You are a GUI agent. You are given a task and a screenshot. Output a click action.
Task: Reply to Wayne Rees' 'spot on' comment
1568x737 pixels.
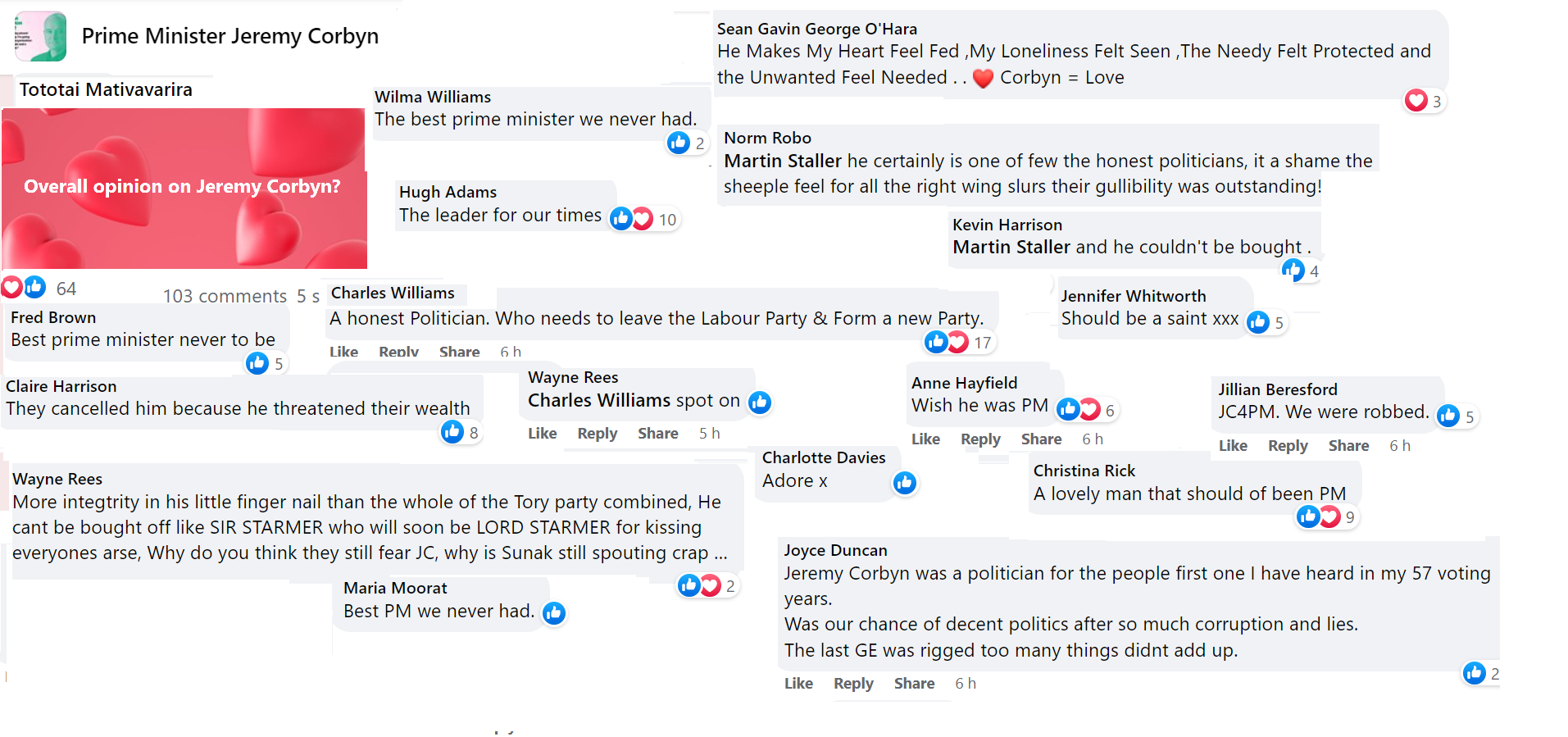(x=597, y=434)
